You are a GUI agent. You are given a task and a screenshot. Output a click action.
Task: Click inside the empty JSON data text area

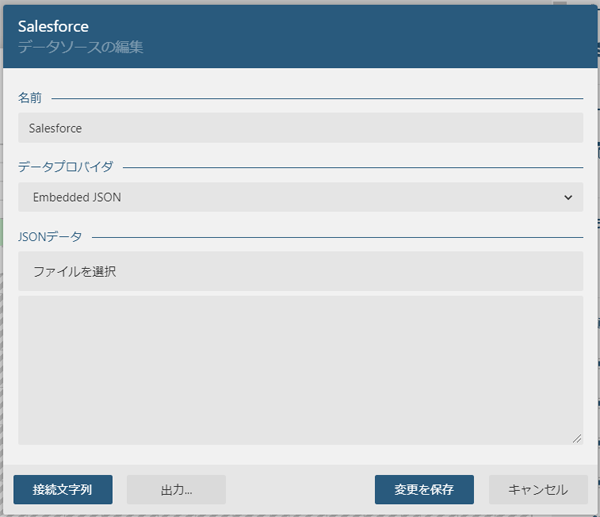tap(300, 370)
